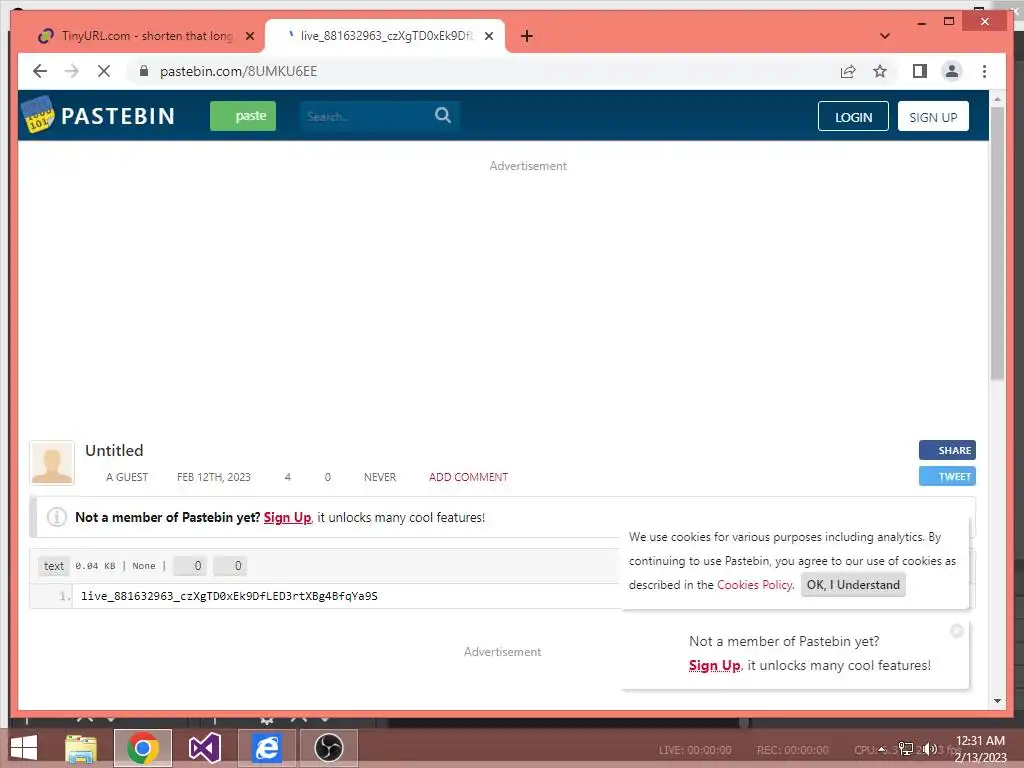Click the guest user avatar thumbnail

click(52, 463)
